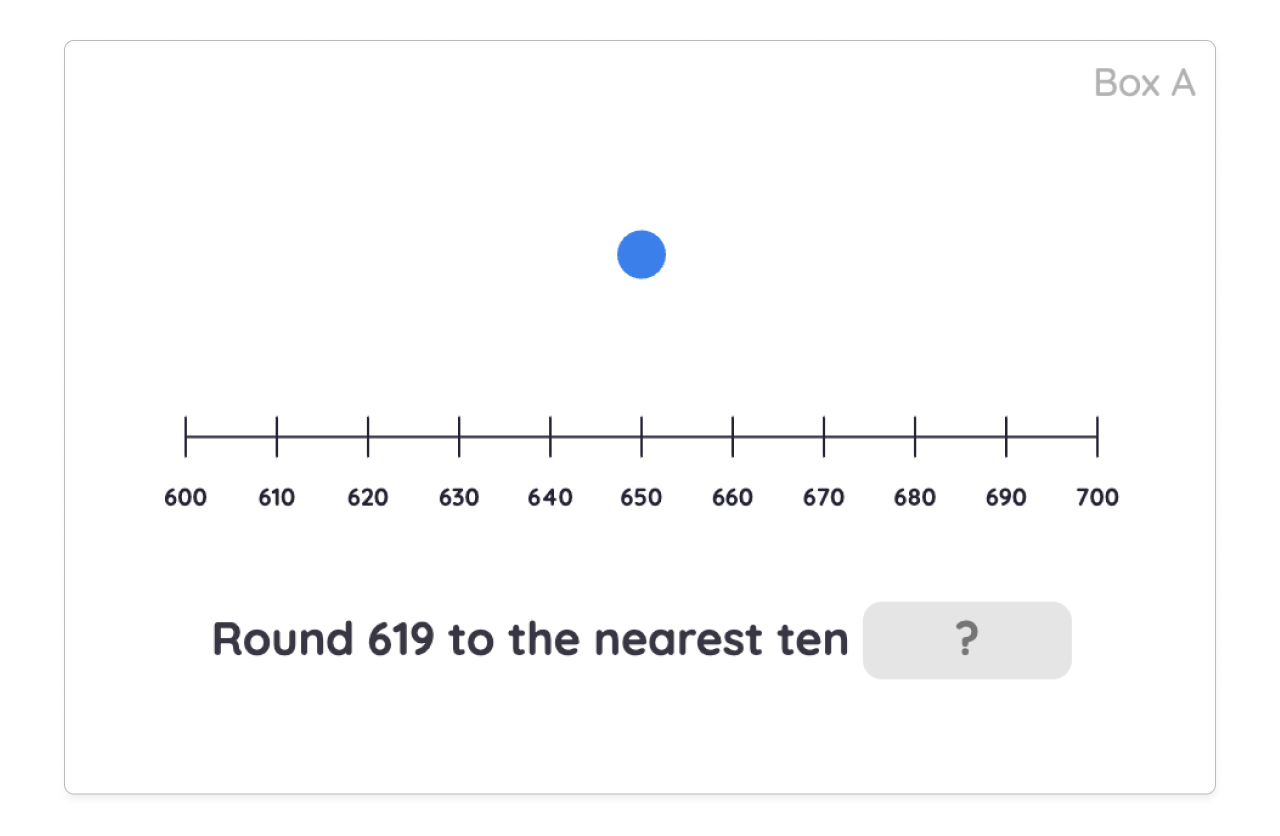
Task: Click the number label 610
Action: (277, 497)
